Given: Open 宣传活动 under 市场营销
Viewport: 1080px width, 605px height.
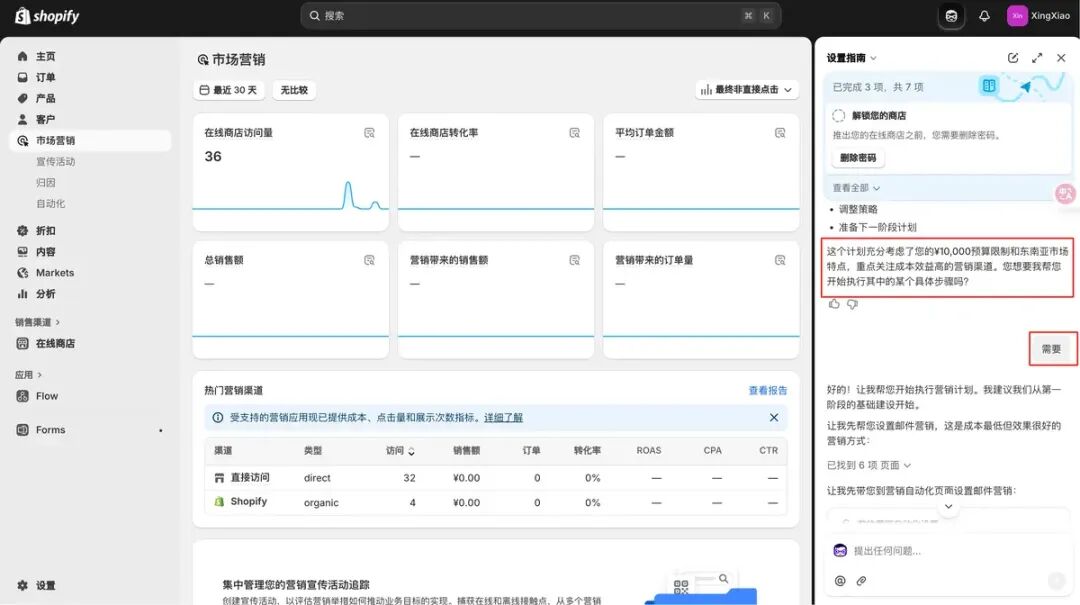Looking at the screenshot, I should (x=56, y=161).
